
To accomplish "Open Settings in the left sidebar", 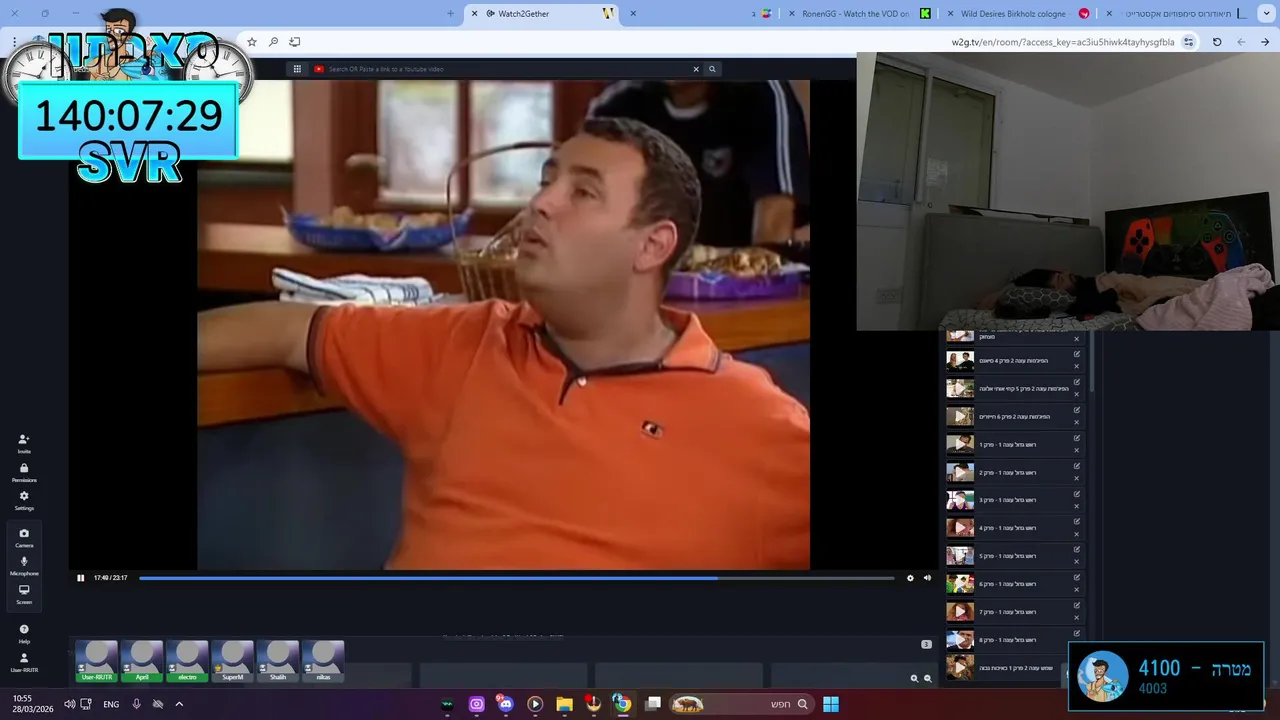I will point(24,500).
